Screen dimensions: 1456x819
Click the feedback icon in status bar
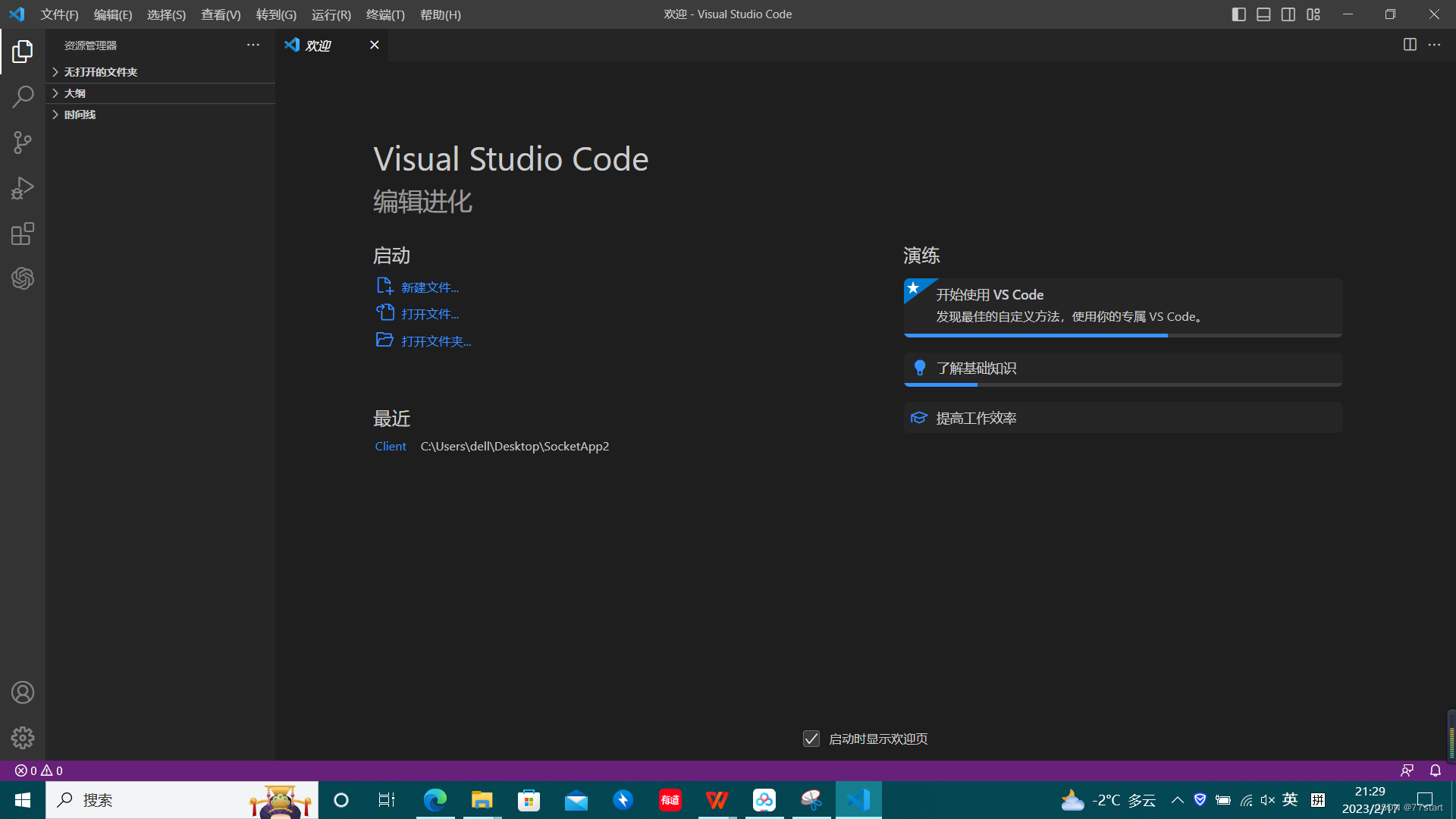pyautogui.click(x=1407, y=770)
